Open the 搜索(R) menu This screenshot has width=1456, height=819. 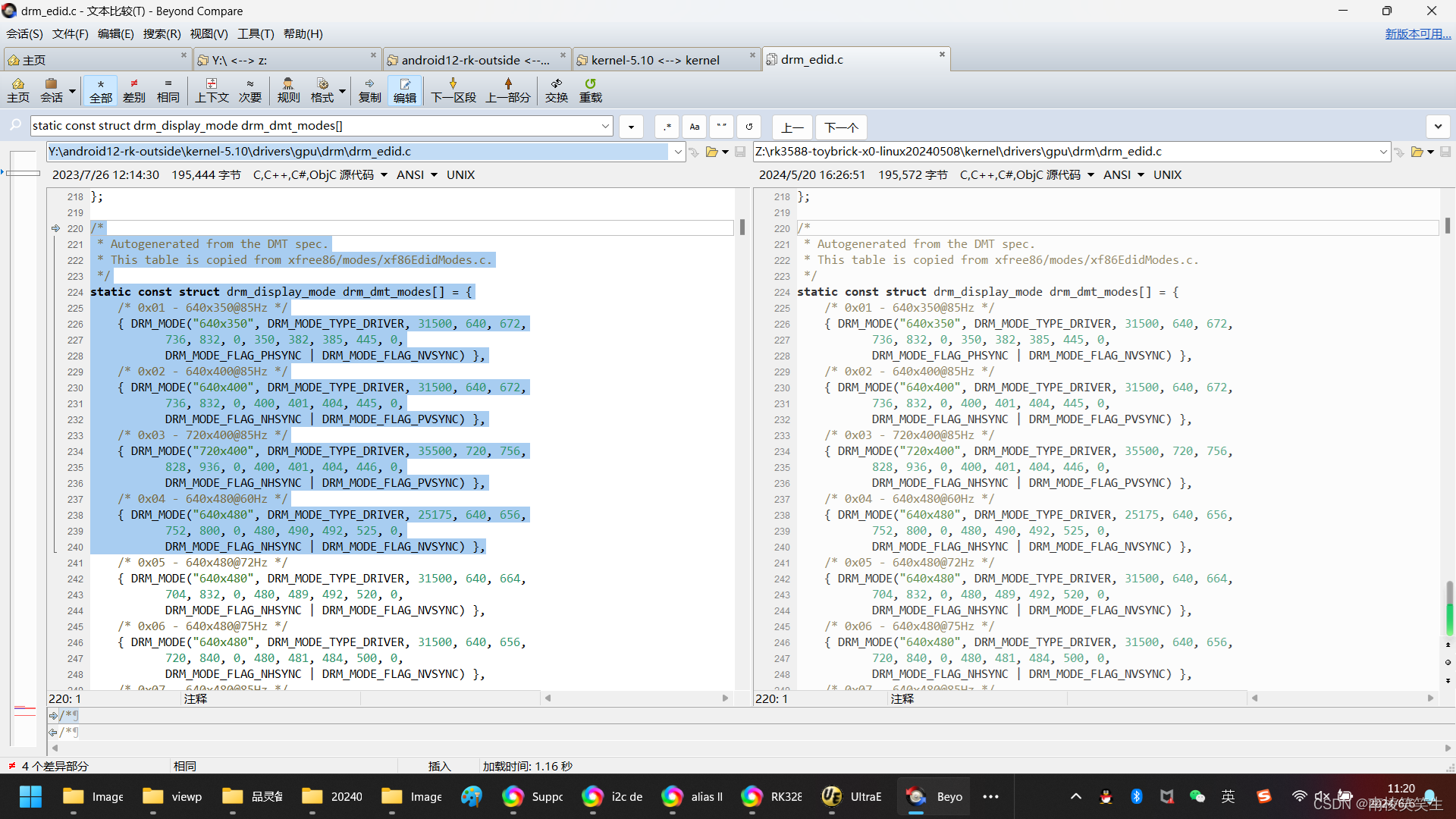(x=162, y=33)
